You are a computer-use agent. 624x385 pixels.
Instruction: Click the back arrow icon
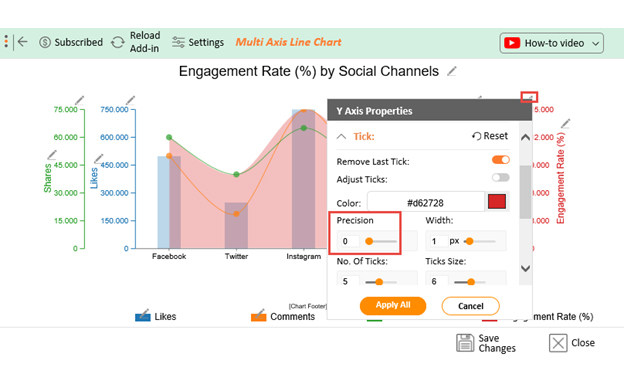(x=23, y=41)
